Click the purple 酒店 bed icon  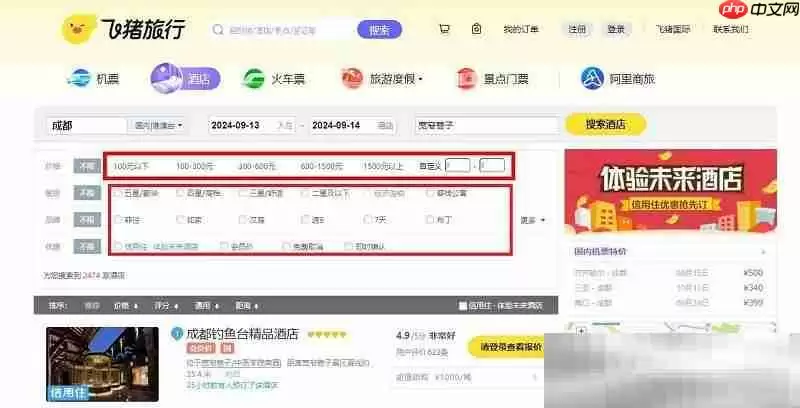coord(167,78)
